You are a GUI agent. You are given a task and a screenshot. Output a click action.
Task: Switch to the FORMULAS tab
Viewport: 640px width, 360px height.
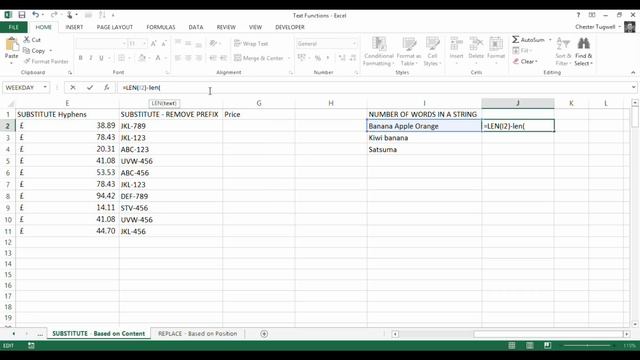tap(161, 27)
